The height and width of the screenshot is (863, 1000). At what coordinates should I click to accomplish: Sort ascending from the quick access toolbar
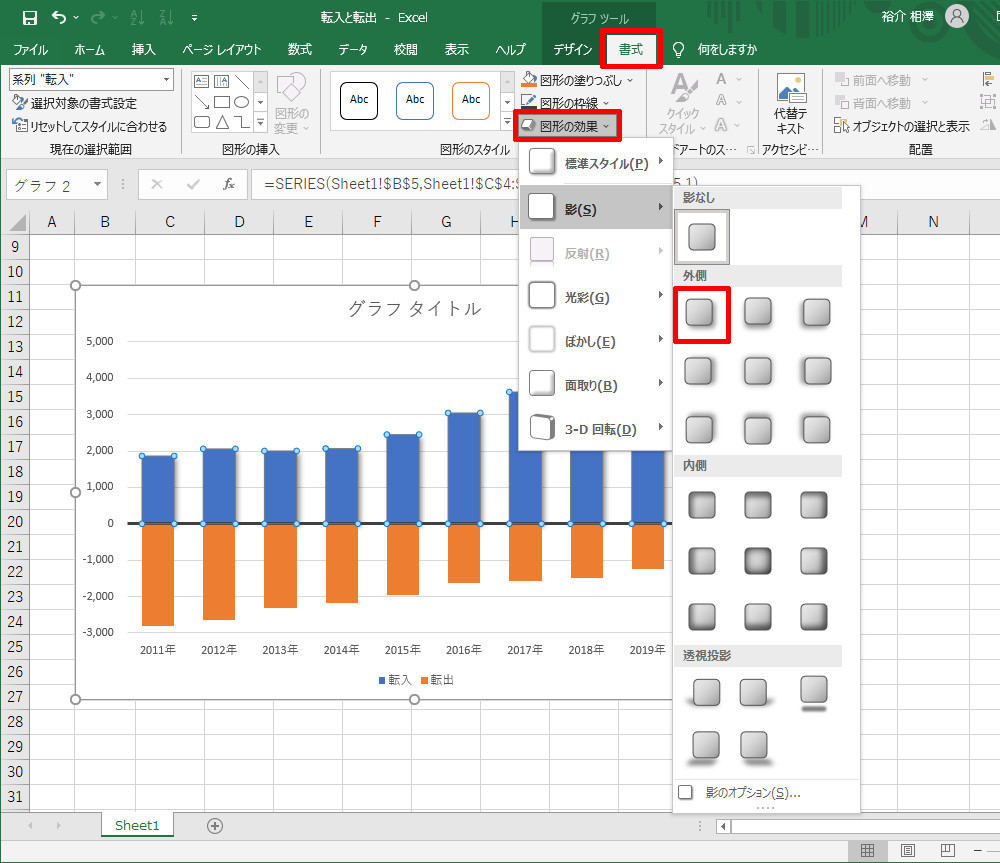(x=137, y=18)
